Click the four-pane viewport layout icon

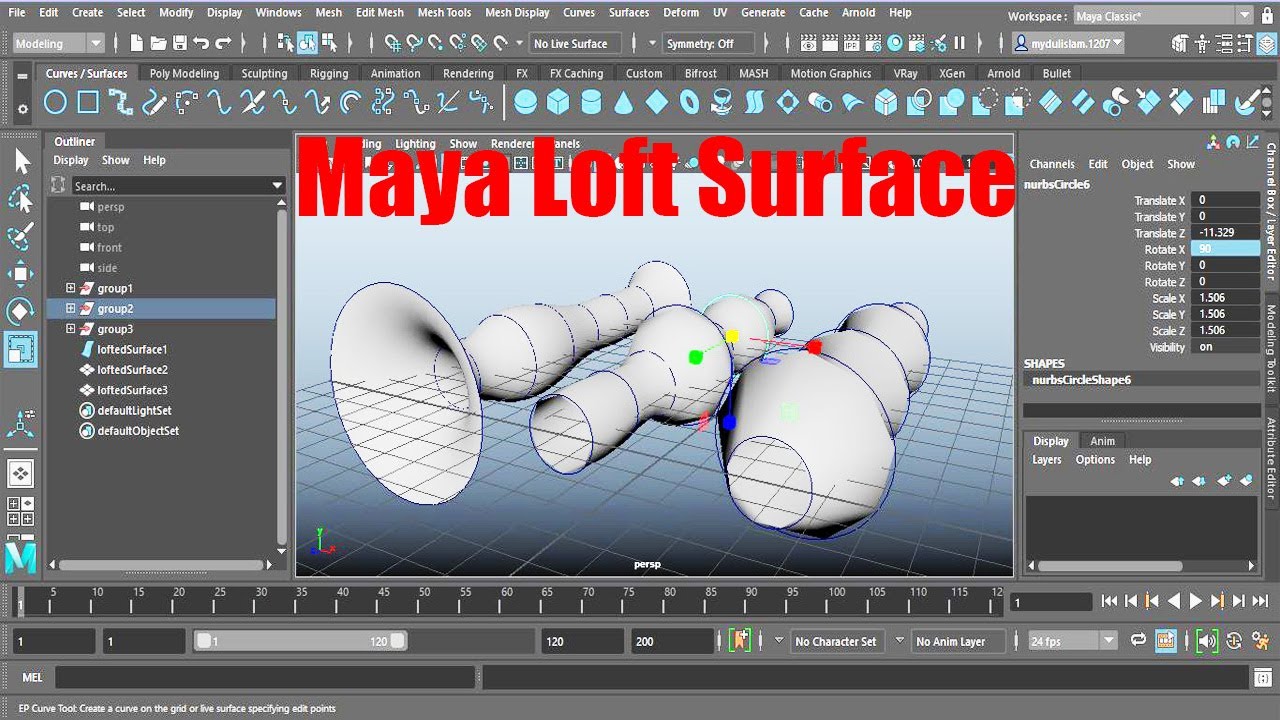(20, 511)
